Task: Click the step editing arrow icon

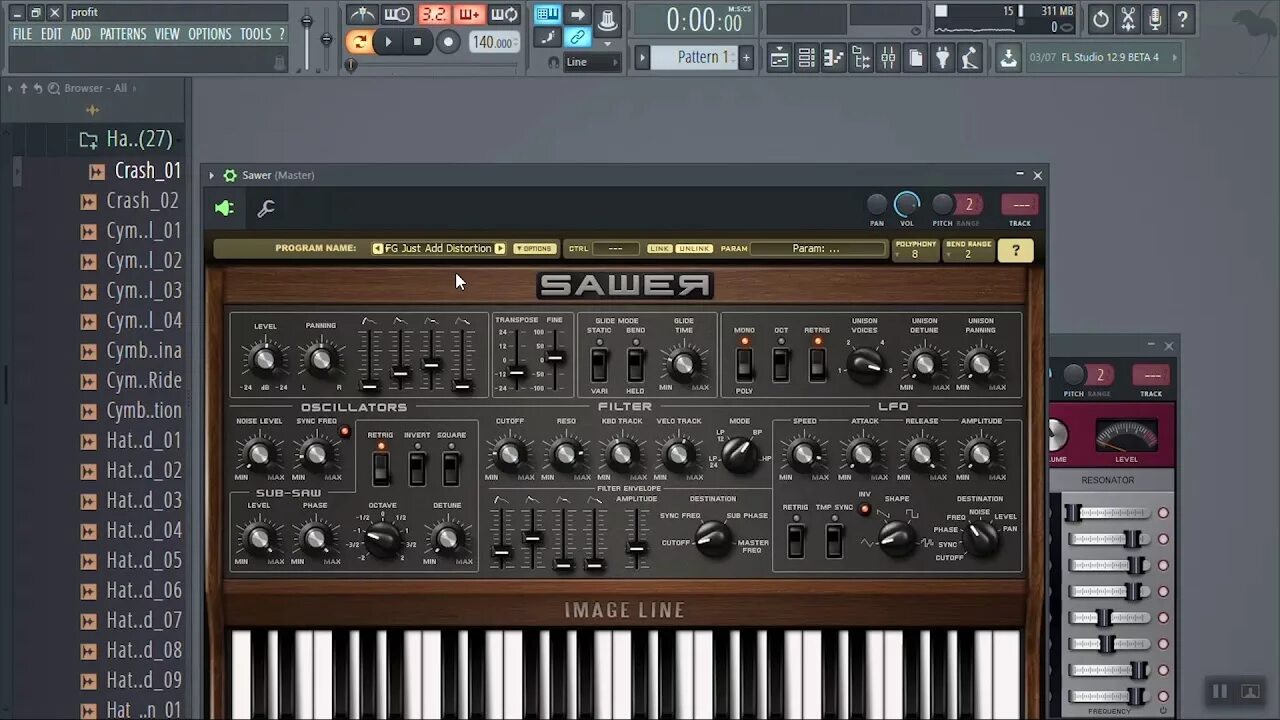Action: [577, 14]
